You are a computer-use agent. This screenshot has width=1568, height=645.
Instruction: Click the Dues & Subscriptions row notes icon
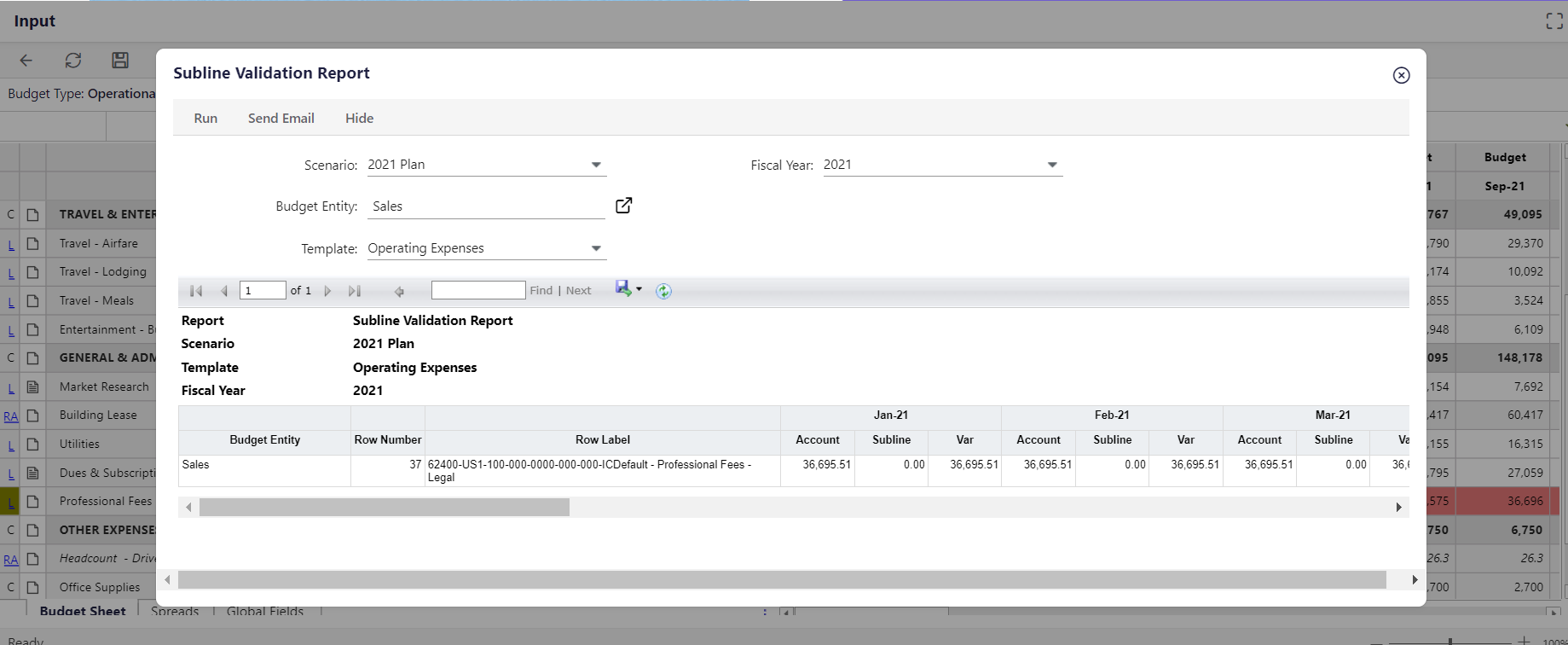point(32,473)
